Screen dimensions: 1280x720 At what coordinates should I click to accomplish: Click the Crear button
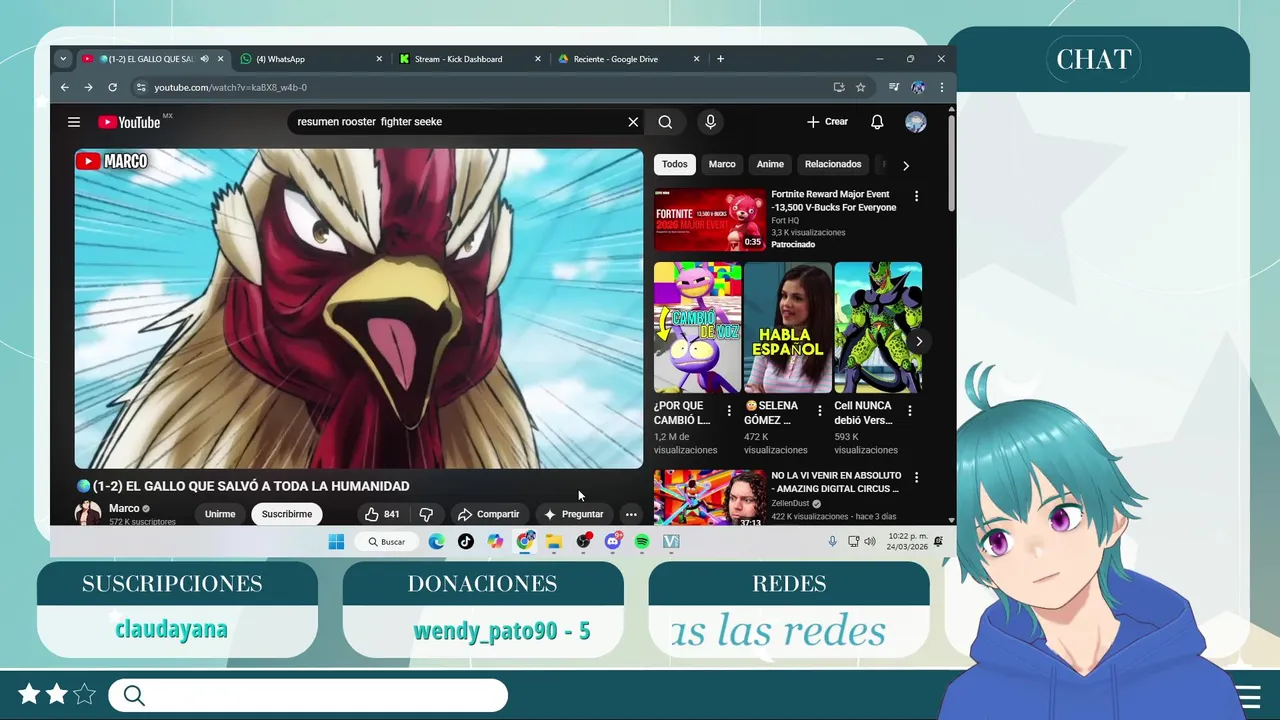tap(828, 122)
